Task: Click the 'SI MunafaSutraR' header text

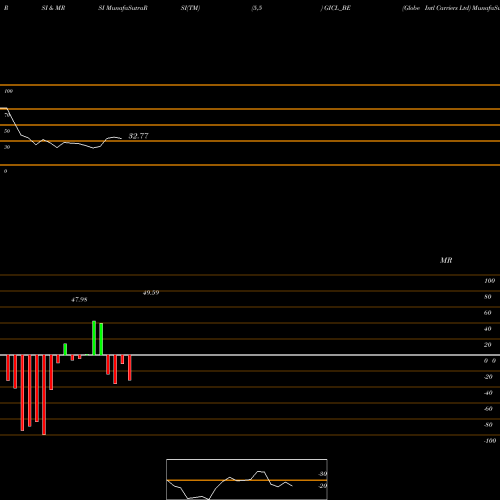Action: pos(123,8)
